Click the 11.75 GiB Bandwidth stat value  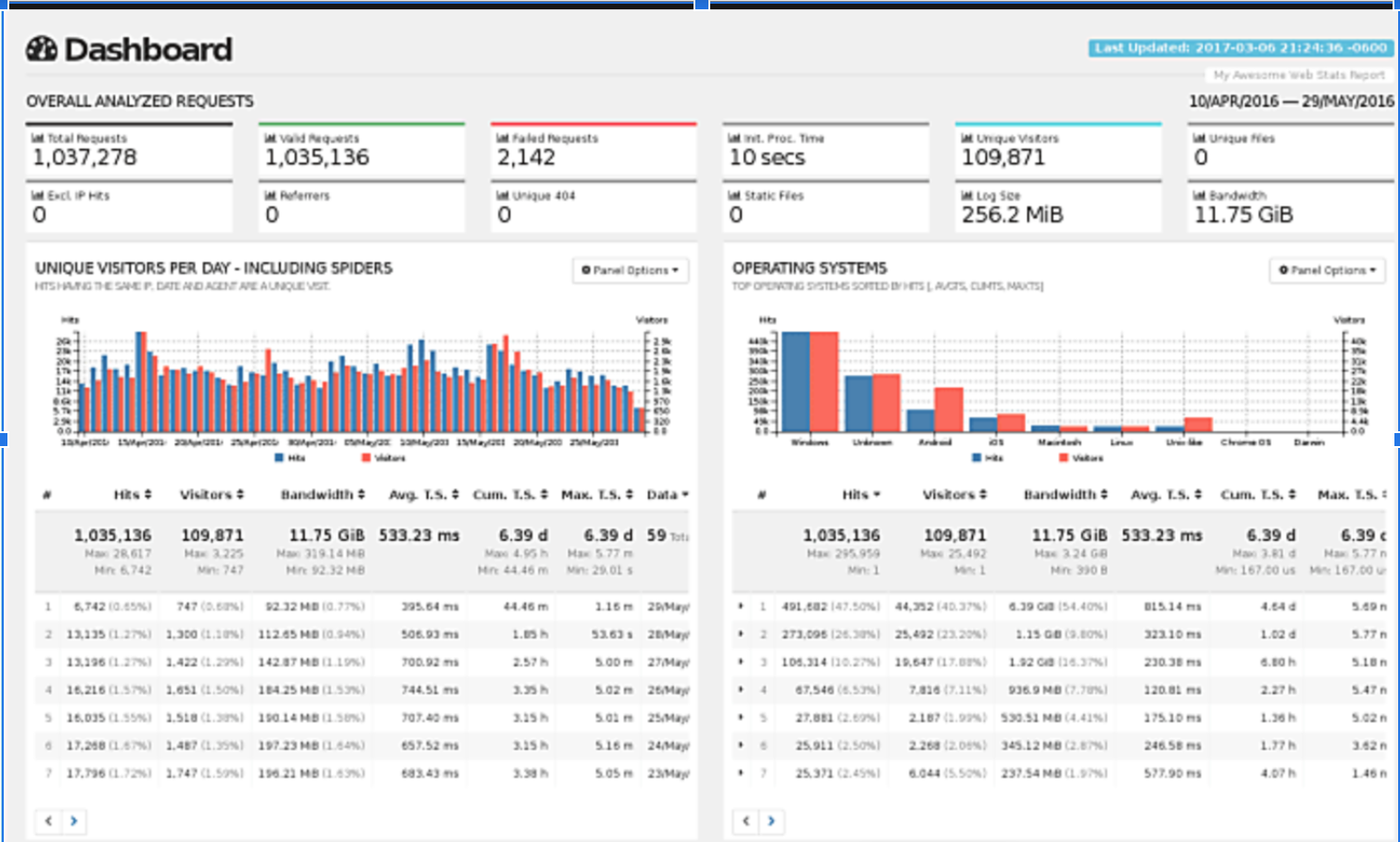click(x=1244, y=216)
